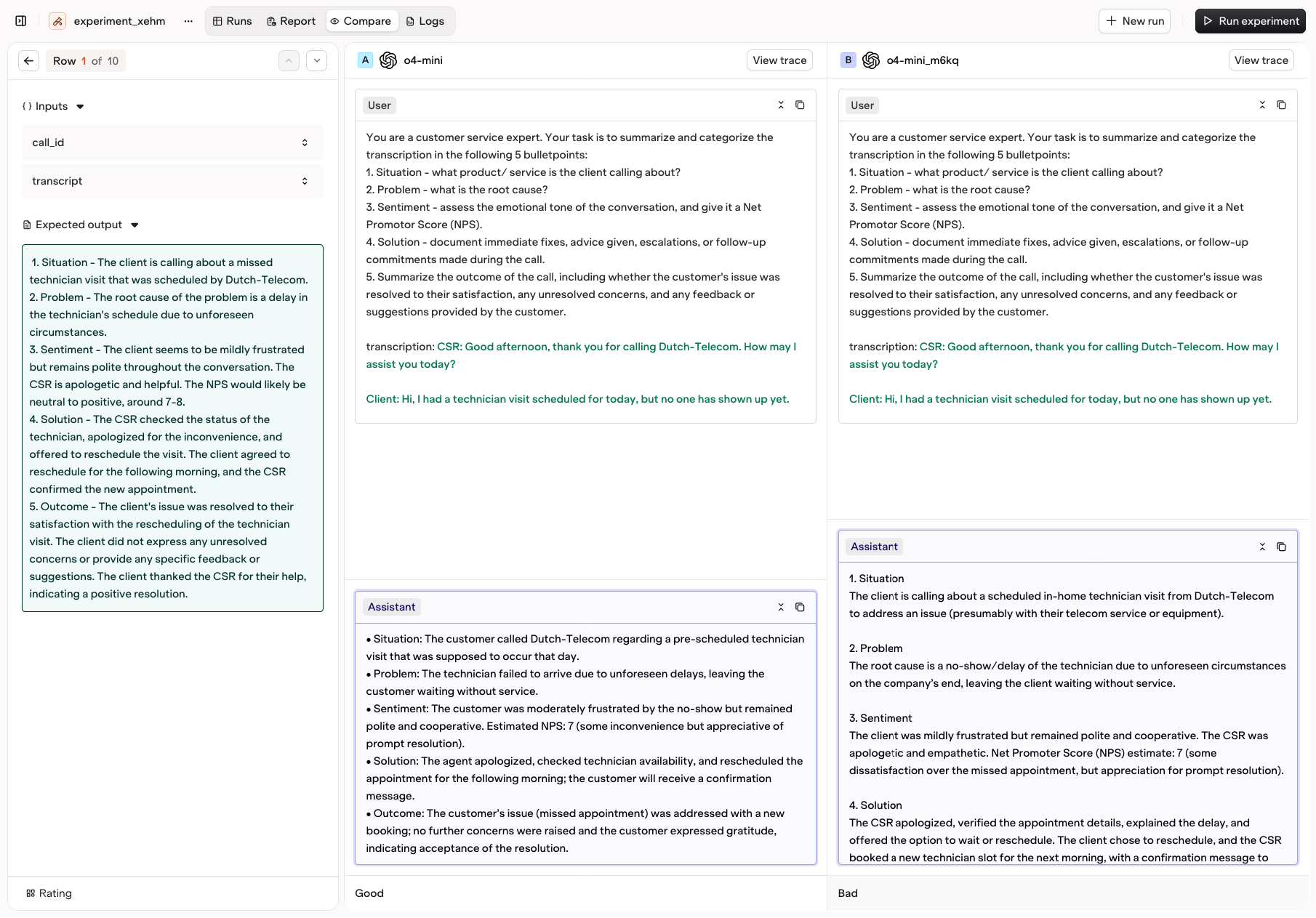Select the Compare tab
The height and width of the screenshot is (918, 1316).
click(x=361, y=21)
